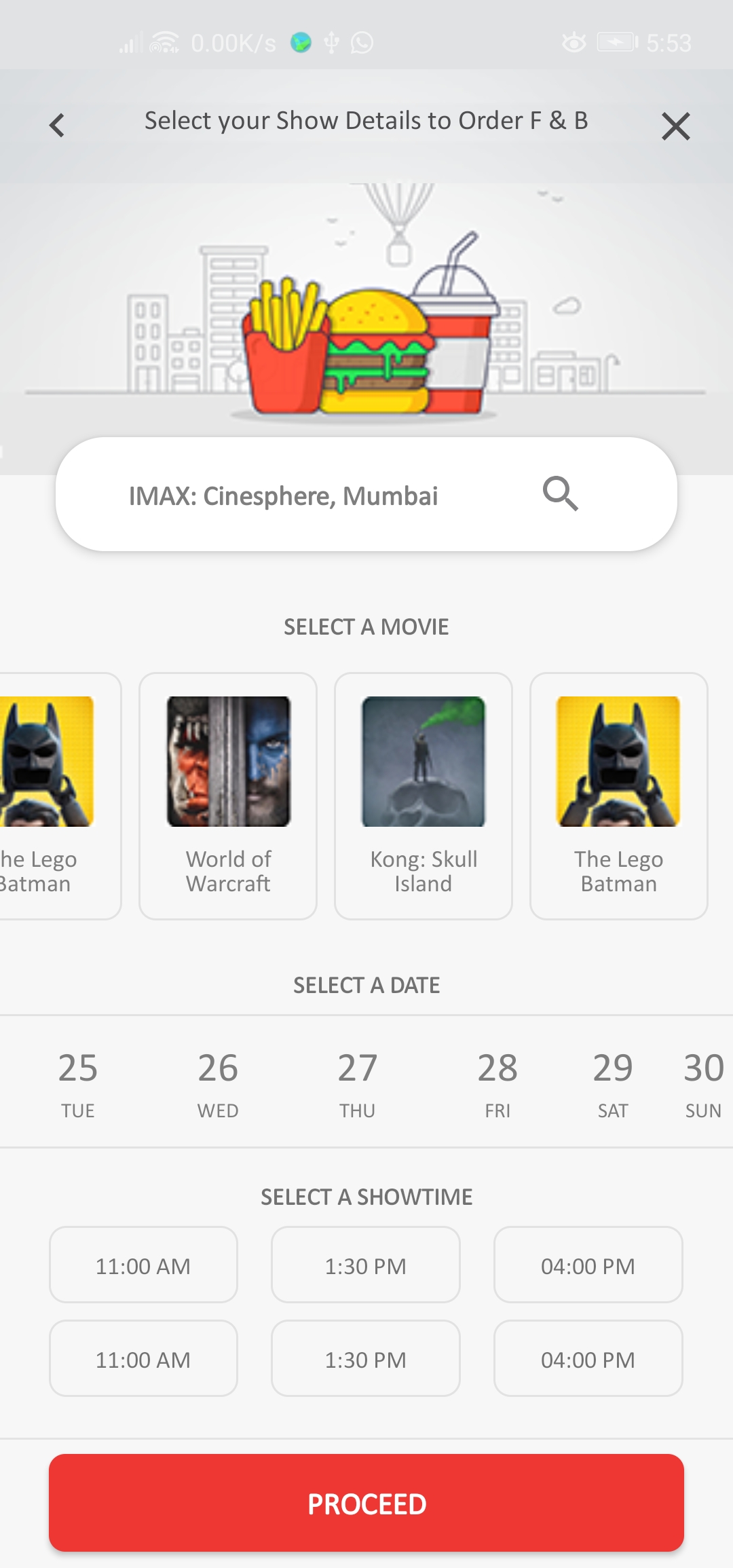The width and height of the screenshot is (733, 1568).
Task: Tap the USB connection status icon
Action: pyautogui.click(x=332, y=43)
